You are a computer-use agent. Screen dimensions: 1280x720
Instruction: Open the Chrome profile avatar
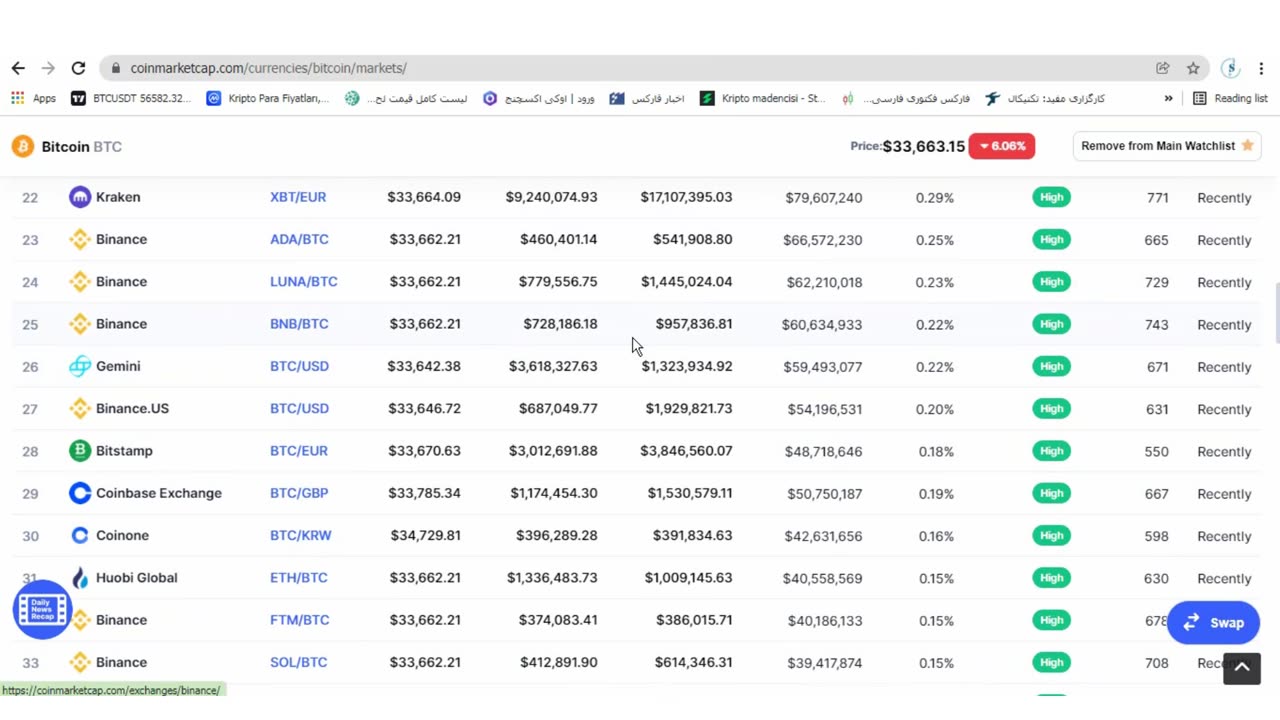1231,68
